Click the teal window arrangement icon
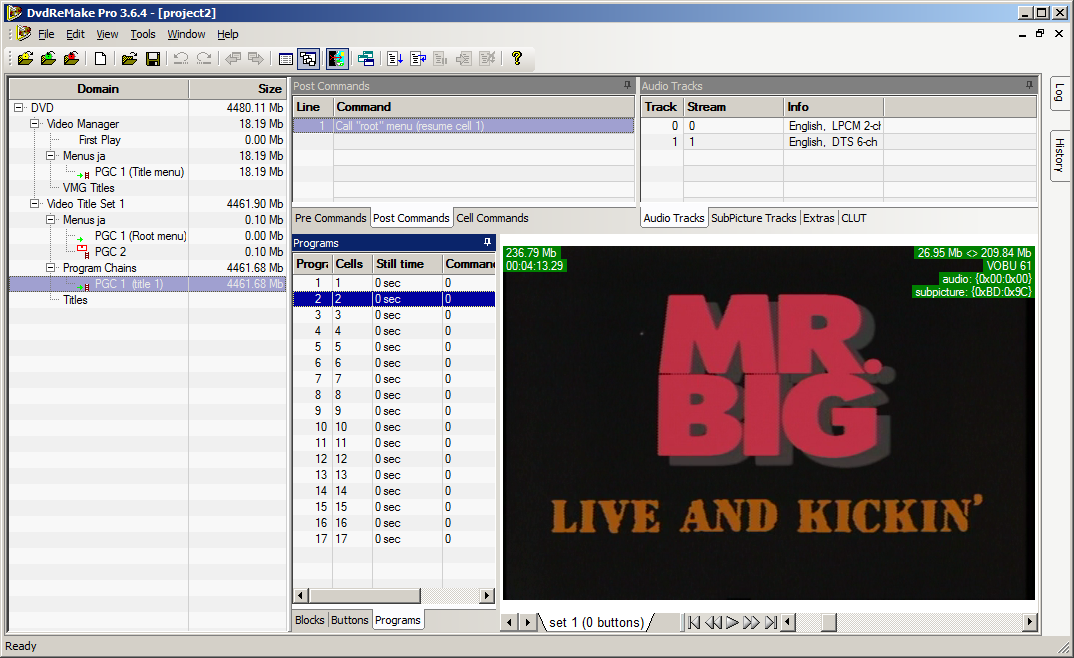 [x=366, y=59]
